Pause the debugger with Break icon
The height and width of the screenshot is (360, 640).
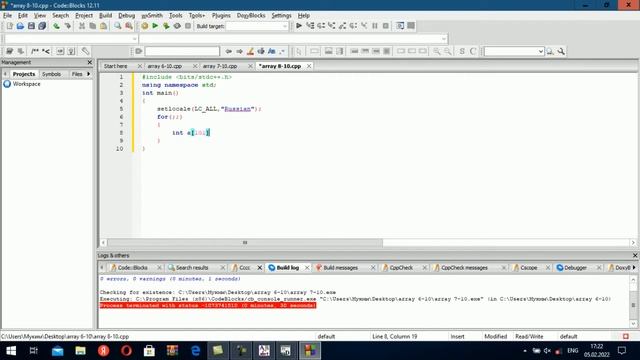coord(375,26)
